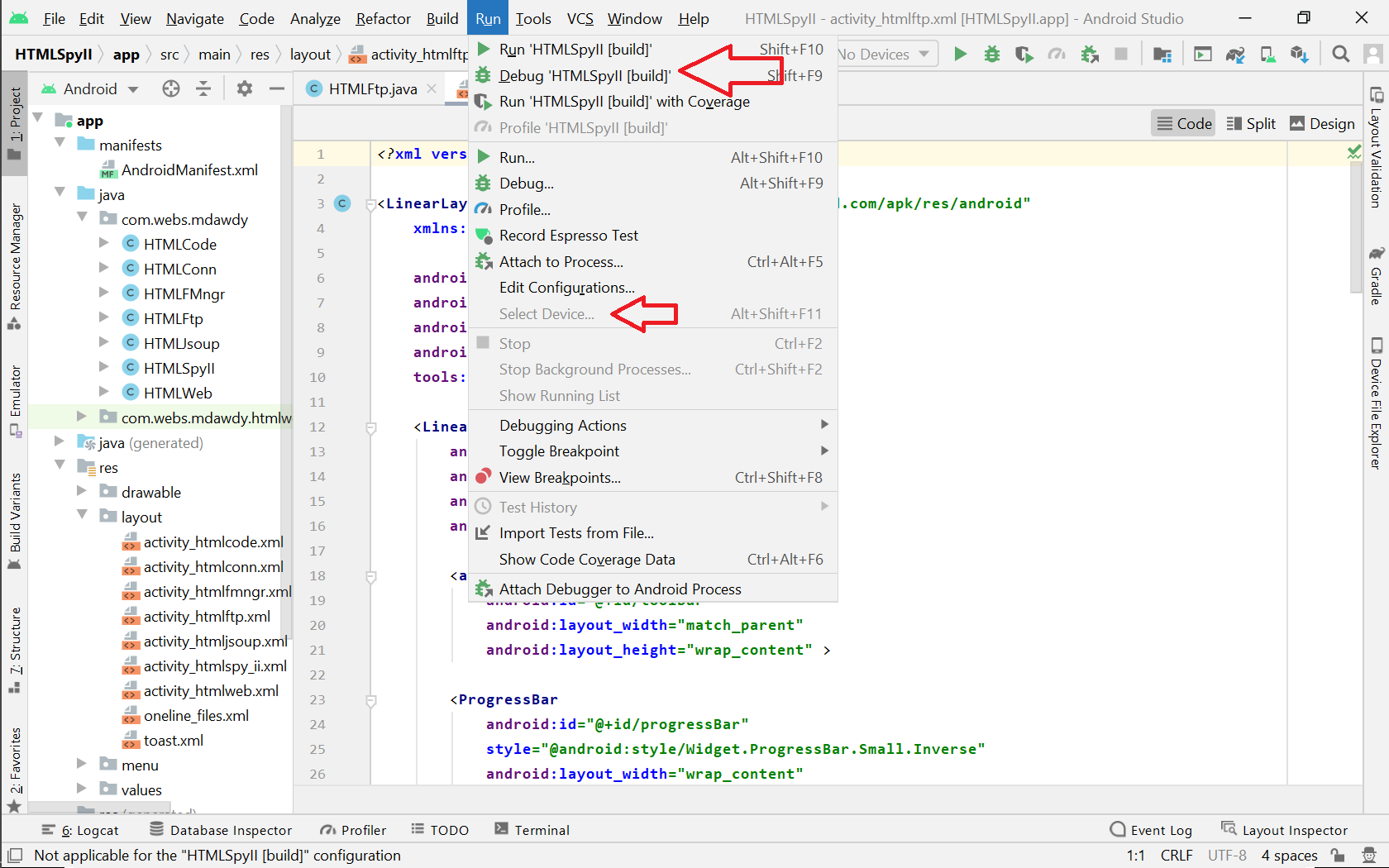Click Collapse All icon in Project panel
Viewport: 1389px width, 868px height.
[203, 88]
